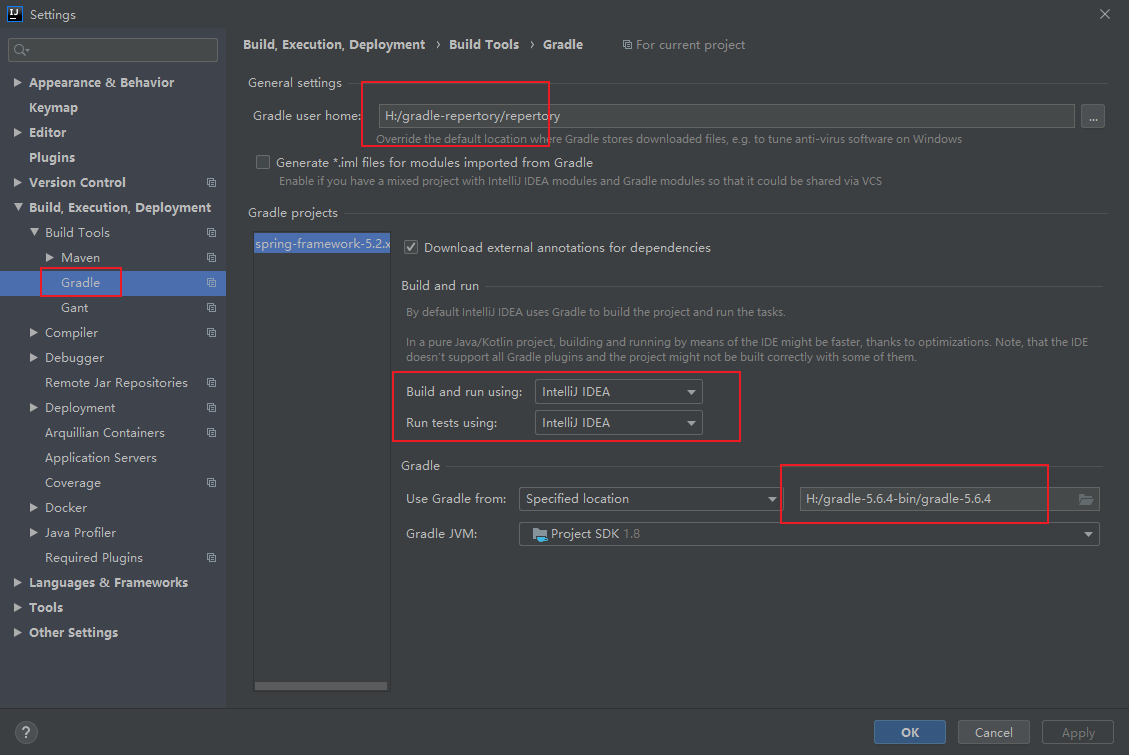Click the help question mark icon
This screenshot has width=1129, height=755.
point(27,732)
